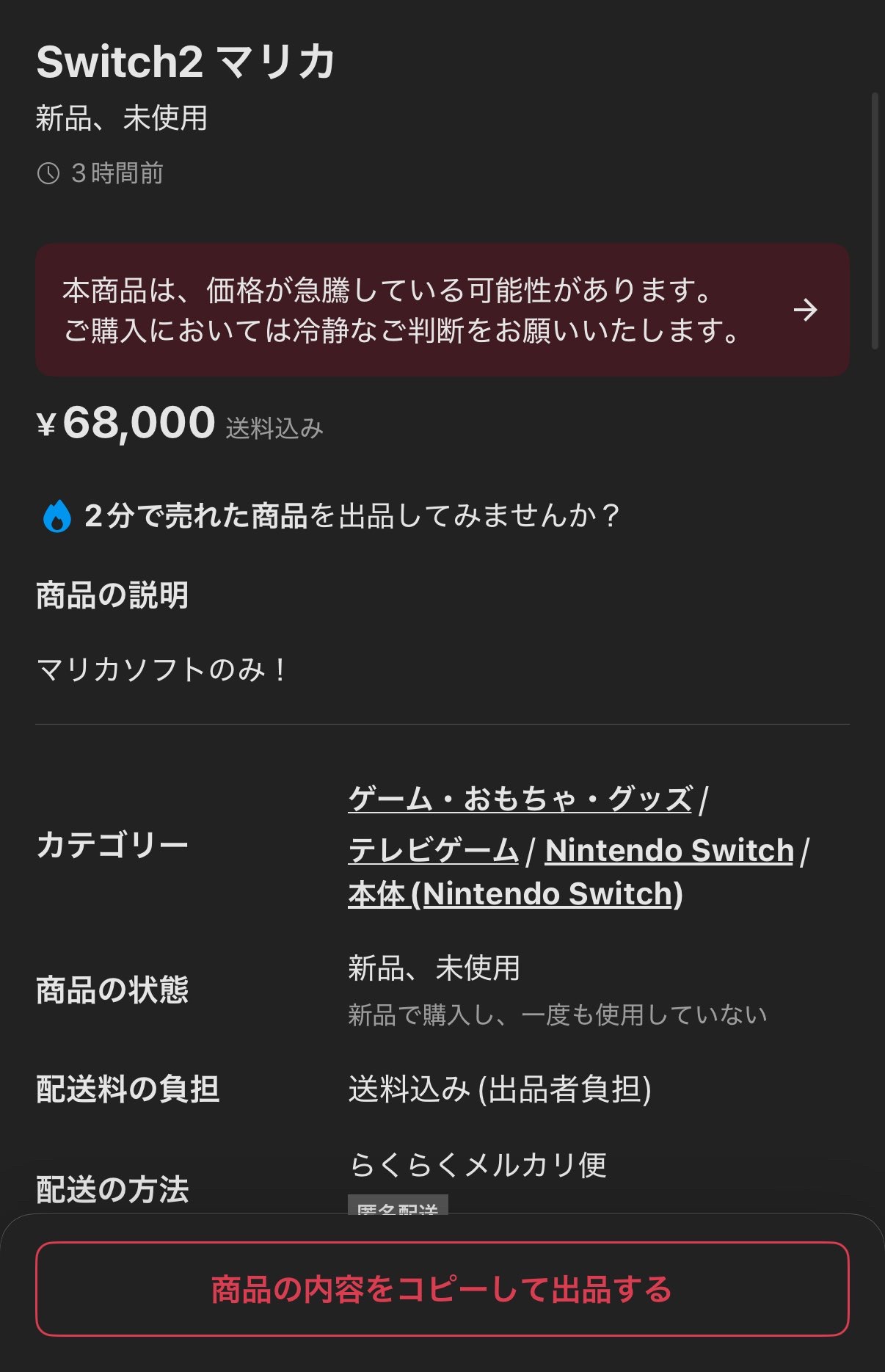Tap the 匿名配送 badge
Screen dimensions: 885x1372
(x=398, y=1205)
